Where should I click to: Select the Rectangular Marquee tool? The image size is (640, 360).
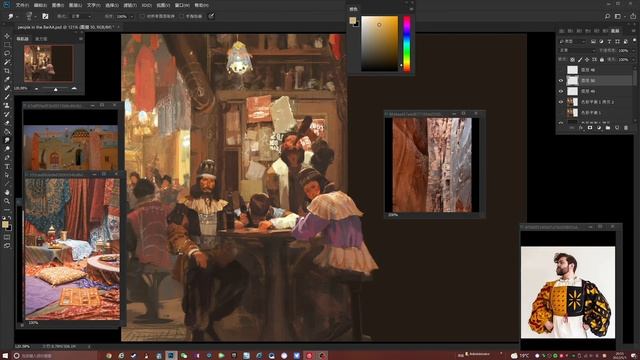[7, 45]
